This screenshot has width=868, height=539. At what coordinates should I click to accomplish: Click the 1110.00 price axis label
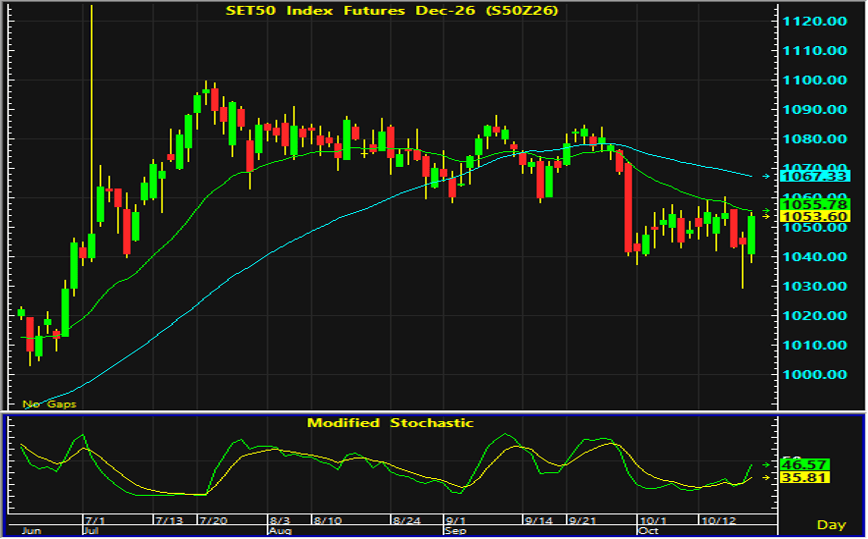click(814, 51)
